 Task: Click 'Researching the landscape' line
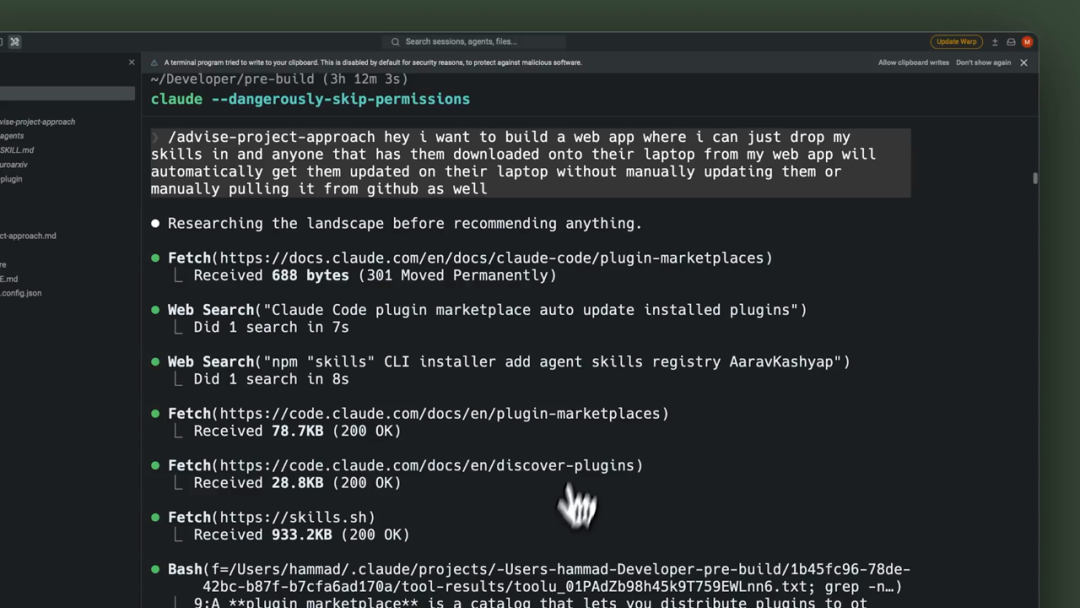click(405, 224)
